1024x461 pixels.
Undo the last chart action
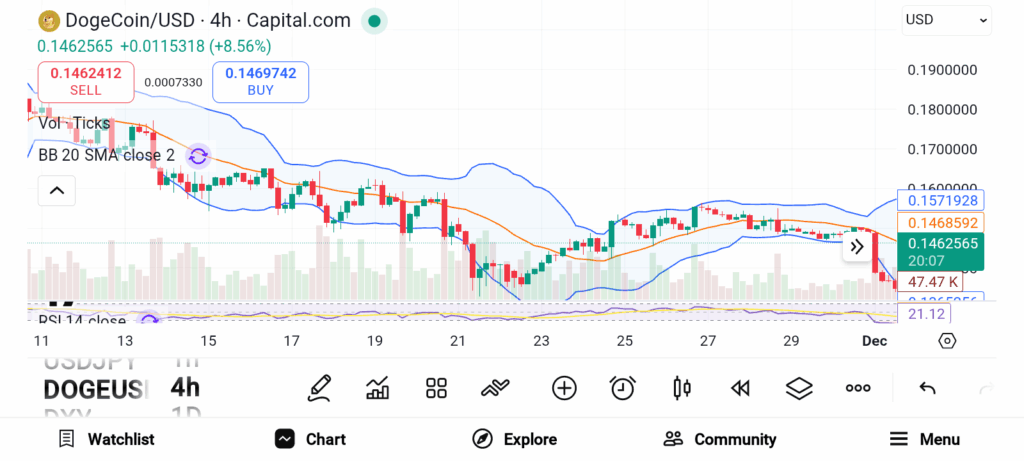927,388
